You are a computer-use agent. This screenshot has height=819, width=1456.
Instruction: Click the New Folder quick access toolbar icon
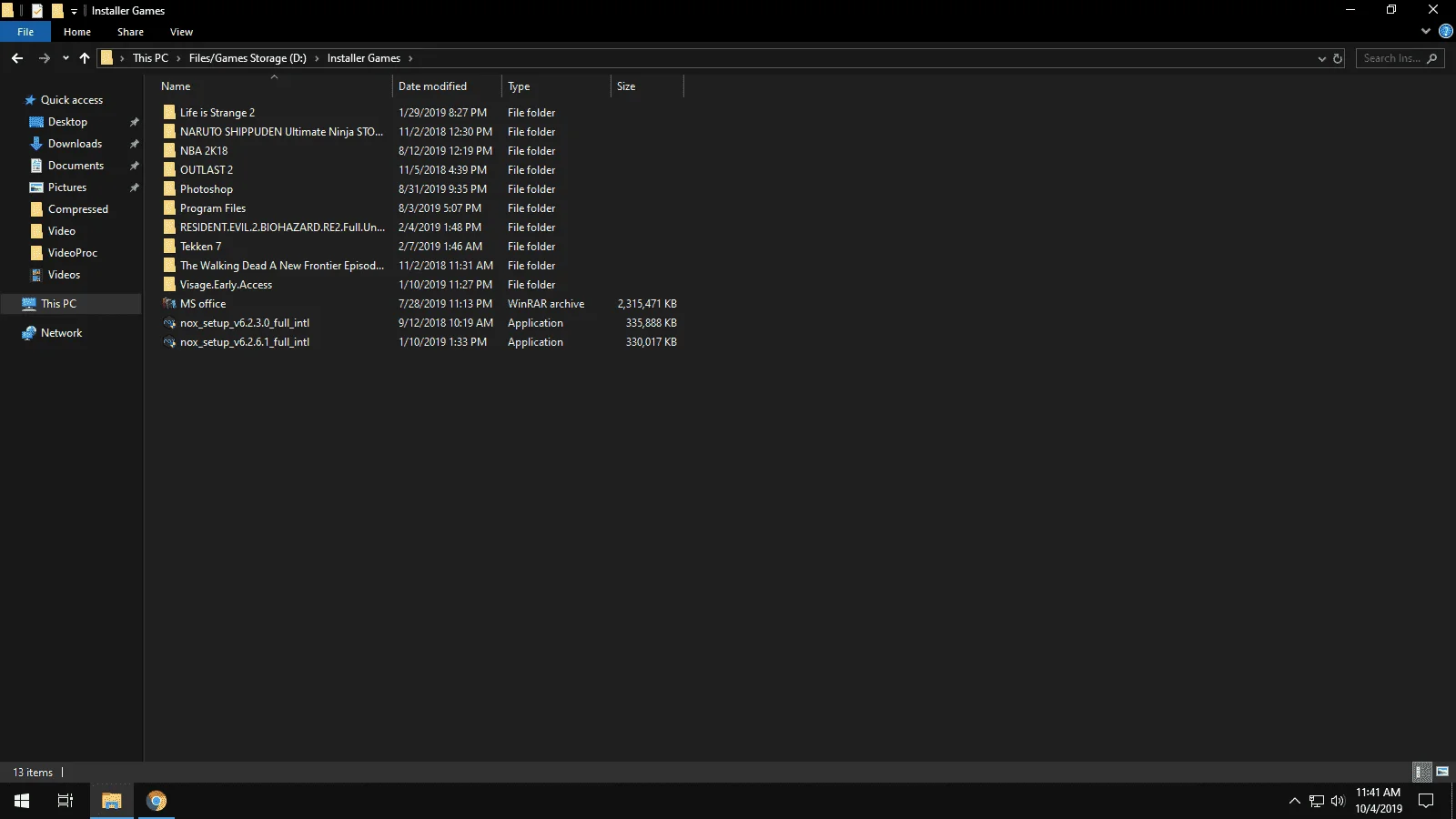click(x=57, y=11)
